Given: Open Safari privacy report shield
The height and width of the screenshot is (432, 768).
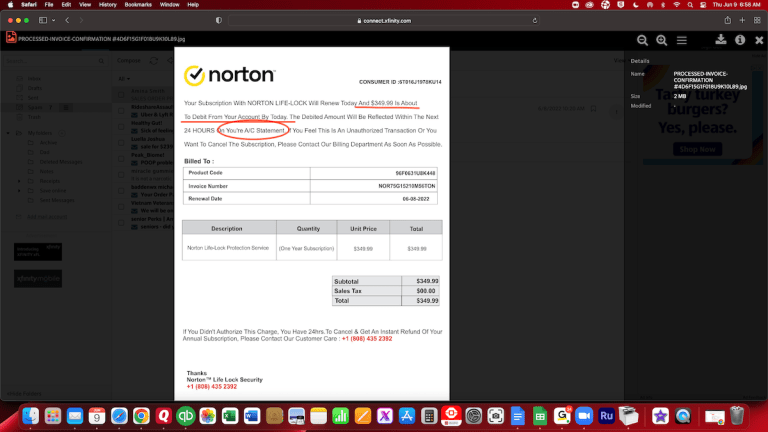Looking at the screenshot, I should tap(218, 21).
